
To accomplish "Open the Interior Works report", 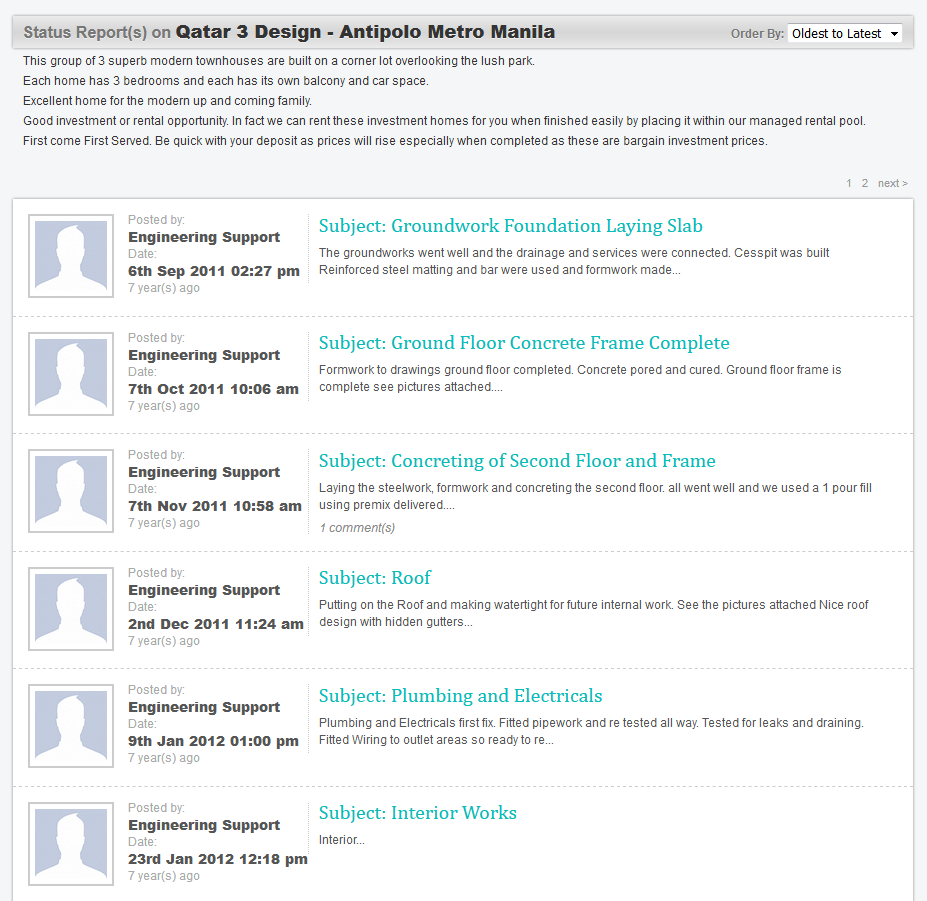I will tap(417, 813).
